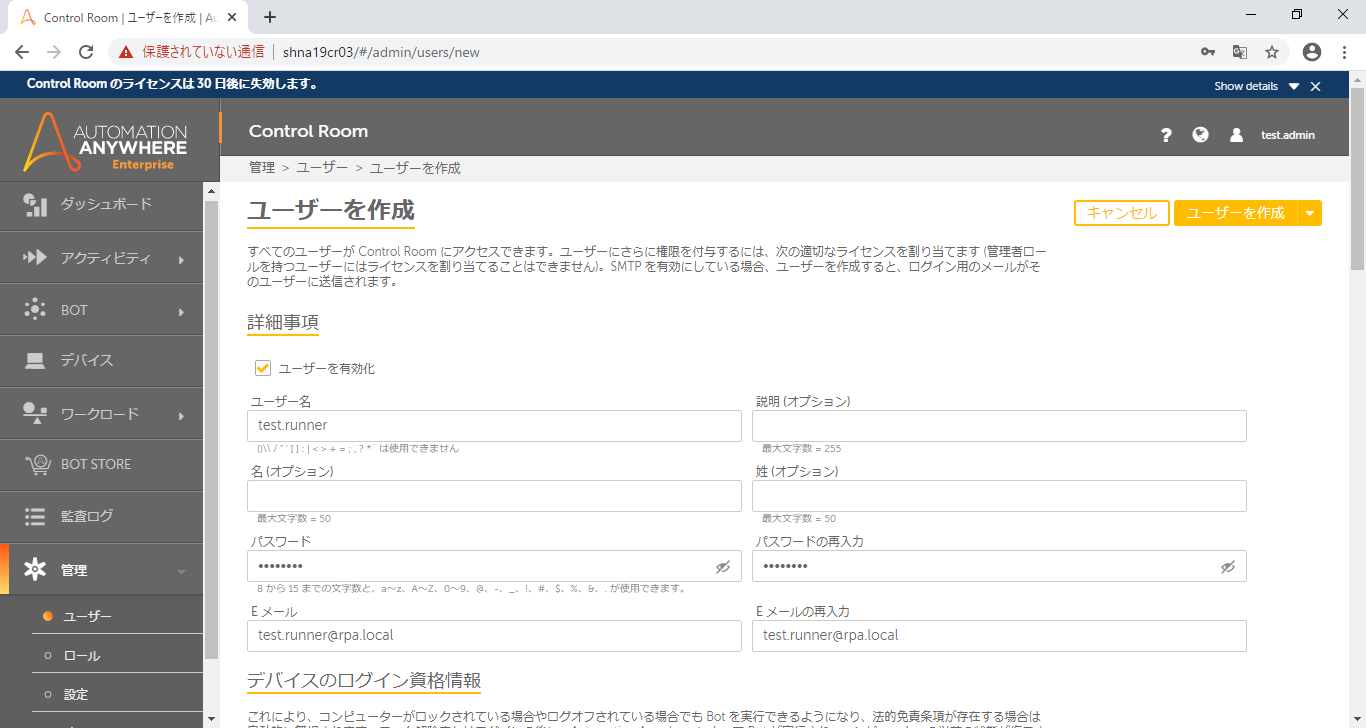1366x728 pixels.
Task: Expand the ワークロード submenu arrow
Action: pos(182,416)
